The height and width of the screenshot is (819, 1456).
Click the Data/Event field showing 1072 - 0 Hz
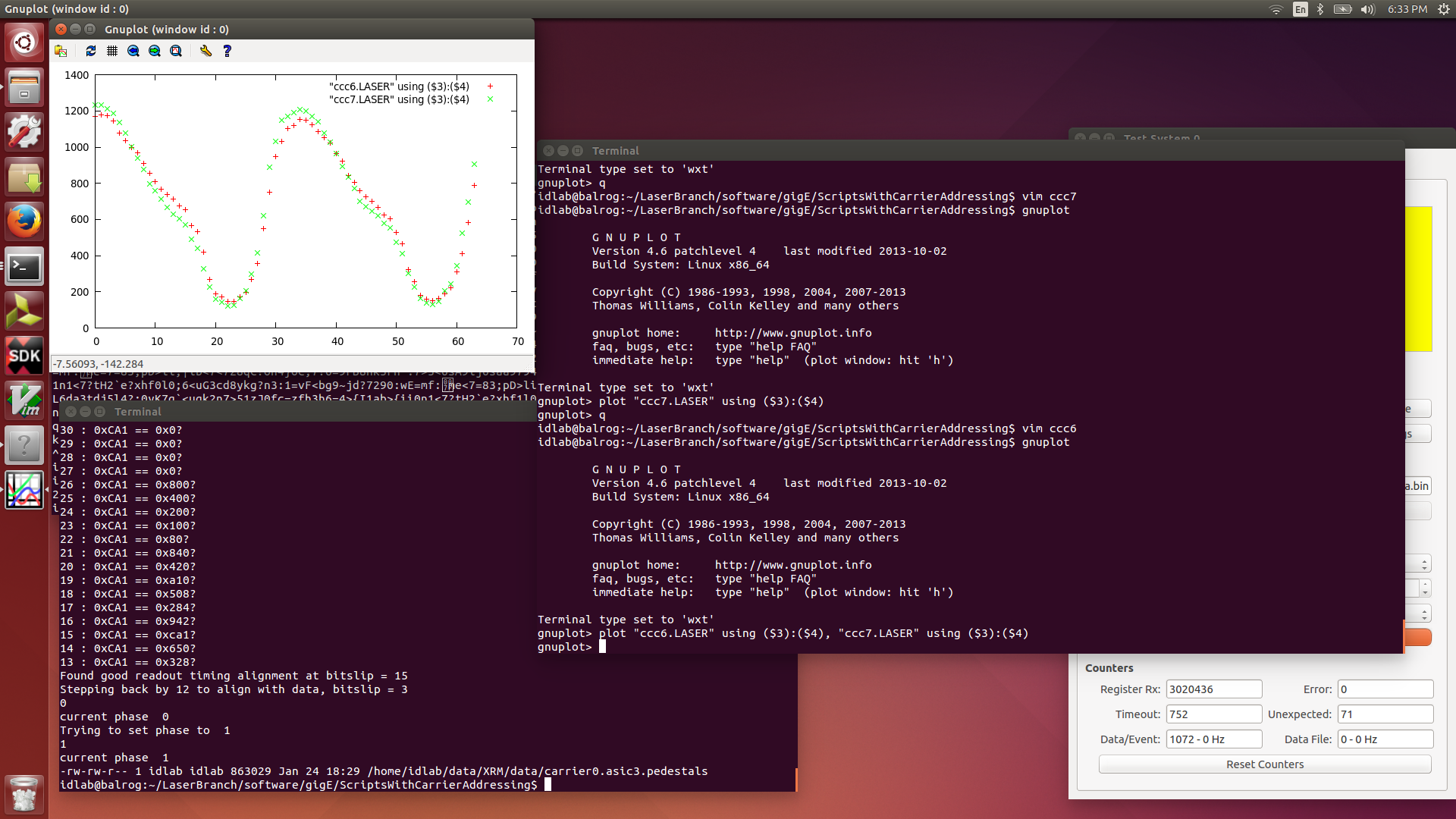point(1214,739)
